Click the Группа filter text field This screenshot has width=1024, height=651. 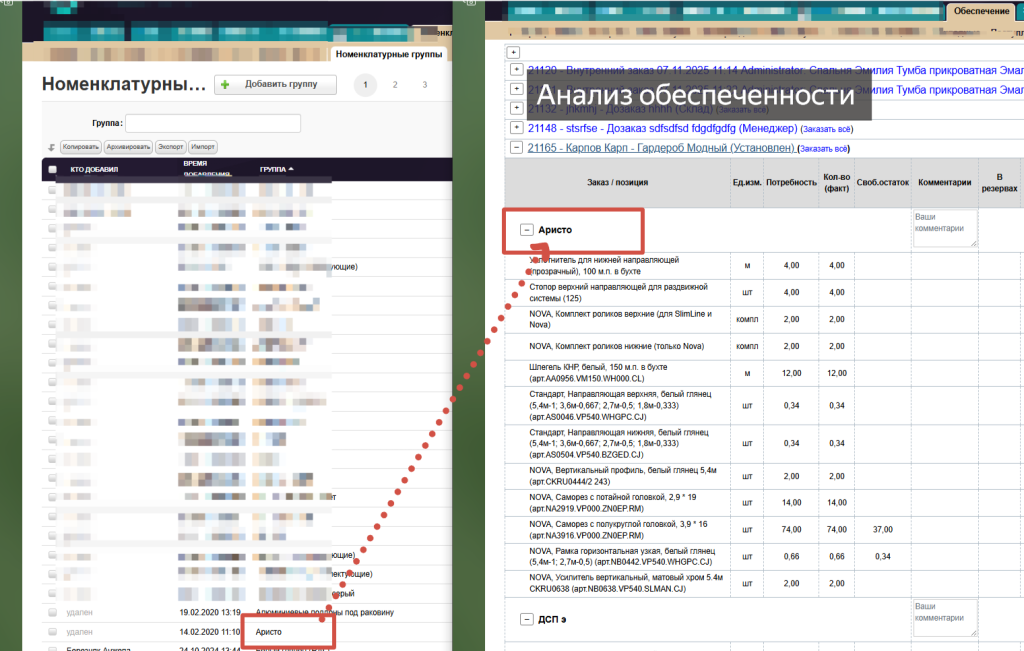213,123
